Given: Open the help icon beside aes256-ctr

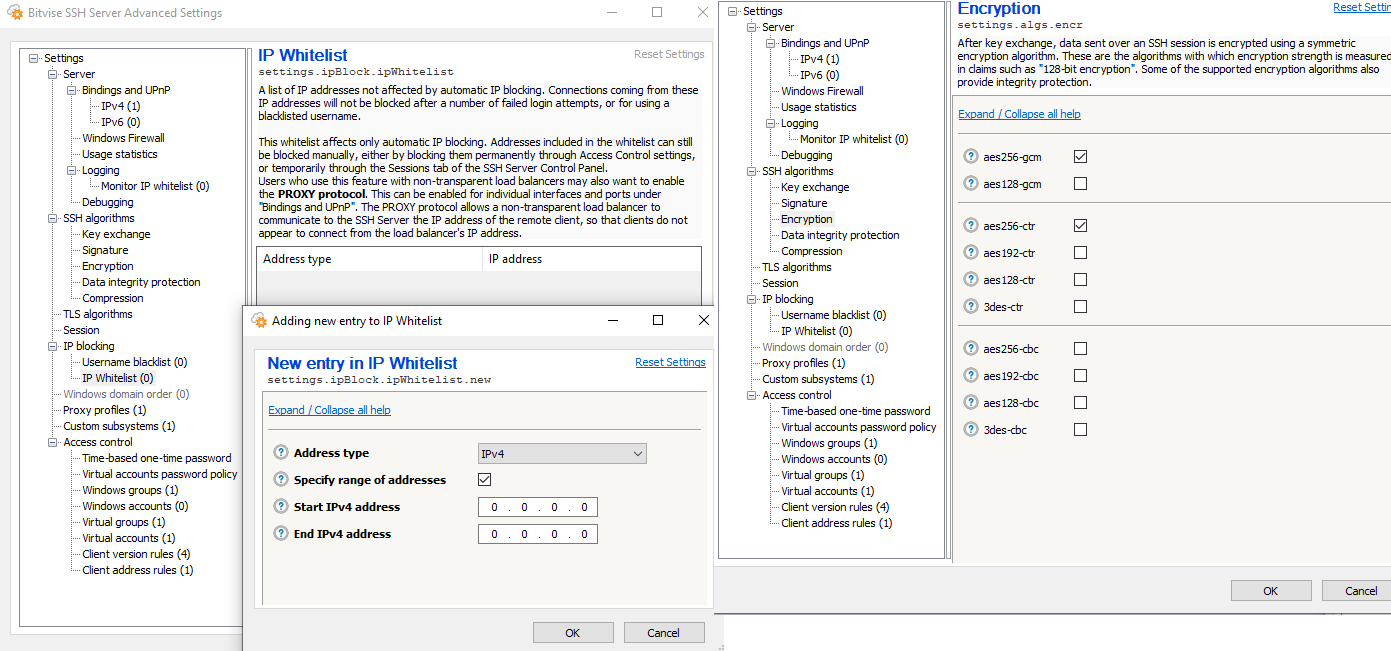Looking at the screenshot, I should point(970,226).
